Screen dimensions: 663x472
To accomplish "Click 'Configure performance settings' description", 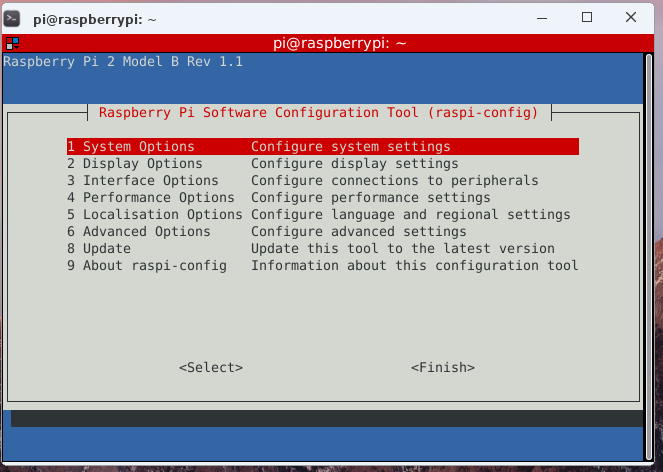I will (x=371, y=198).
